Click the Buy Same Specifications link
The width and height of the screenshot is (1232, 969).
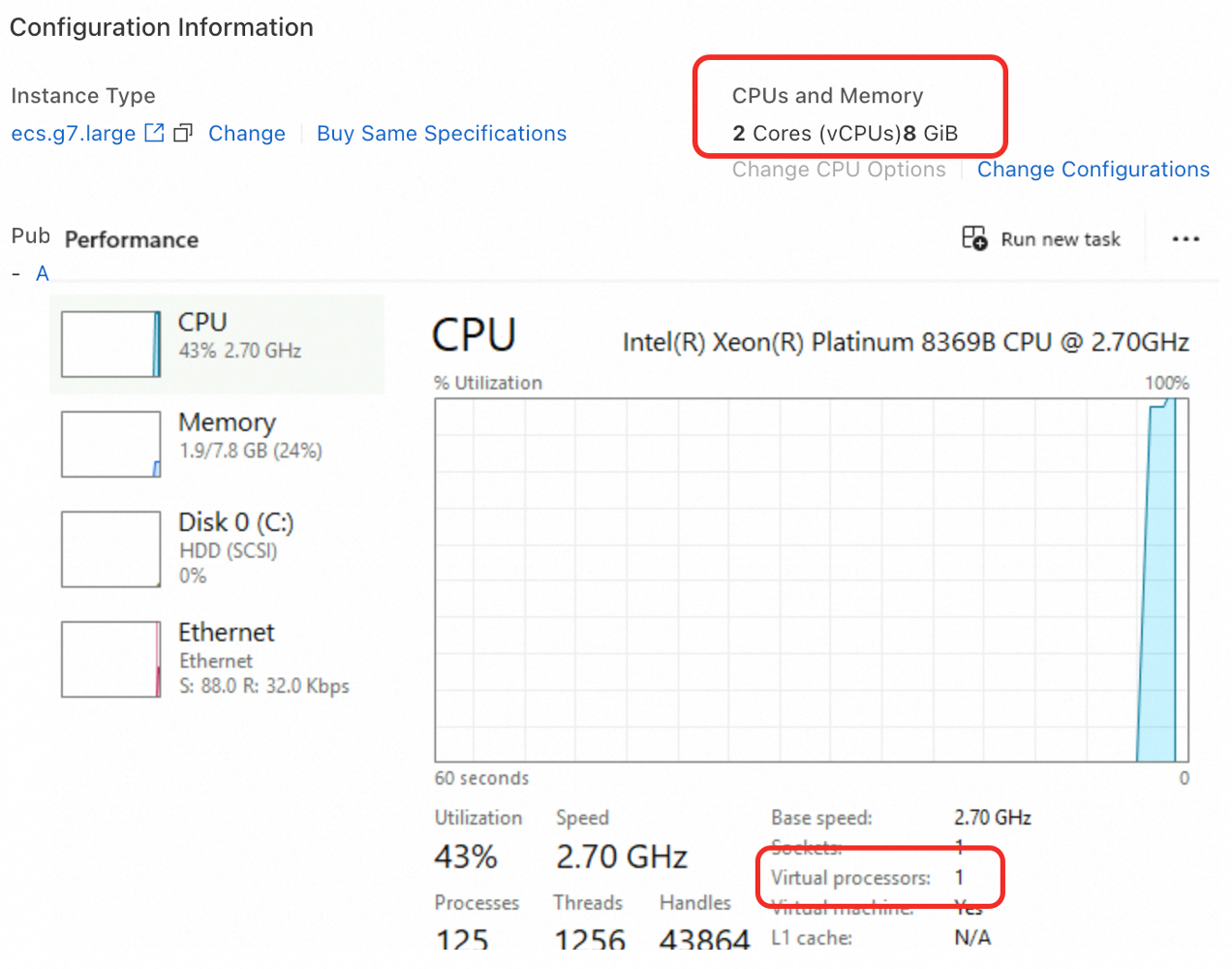click(442, 134)
